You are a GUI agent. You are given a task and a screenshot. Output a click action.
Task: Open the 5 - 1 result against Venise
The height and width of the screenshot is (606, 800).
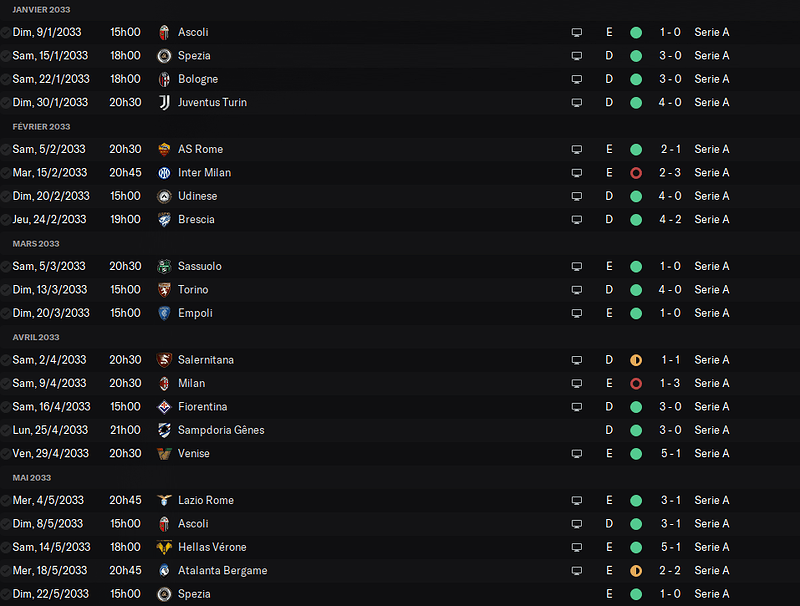[x=670, y=453]
